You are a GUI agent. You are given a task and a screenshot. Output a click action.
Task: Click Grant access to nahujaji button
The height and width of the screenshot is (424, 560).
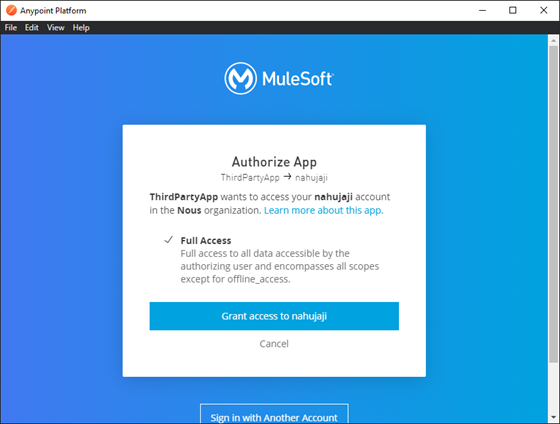pos(274,316)
